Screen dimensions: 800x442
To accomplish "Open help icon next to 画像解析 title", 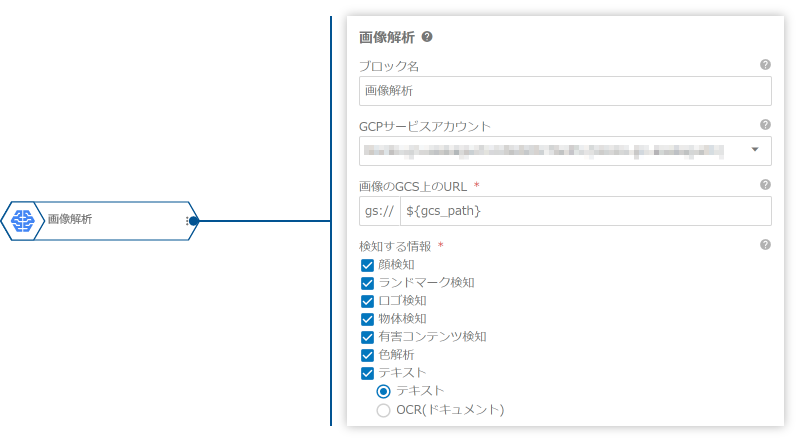I will tap(427, 37).
